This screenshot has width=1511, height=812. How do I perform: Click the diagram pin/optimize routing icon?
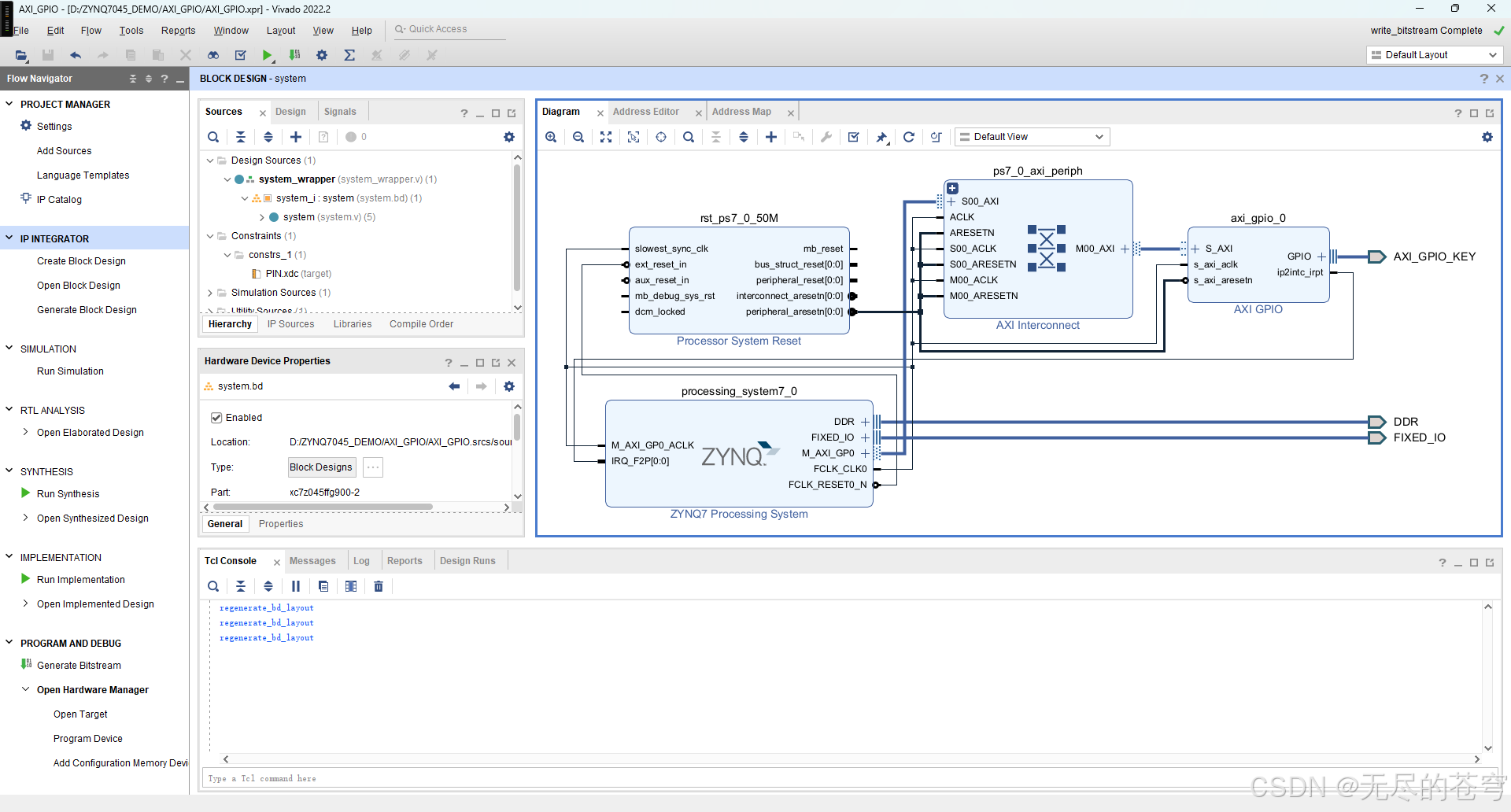pyautogui.click(x=881, y=137)
